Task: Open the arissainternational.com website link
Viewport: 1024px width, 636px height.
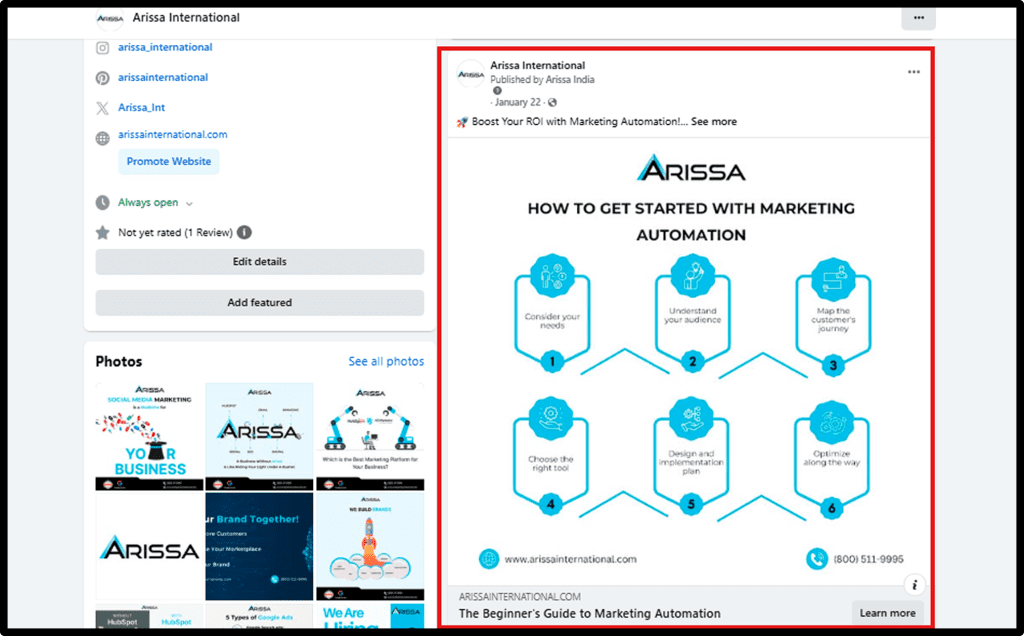Action: tap(173, 135)
